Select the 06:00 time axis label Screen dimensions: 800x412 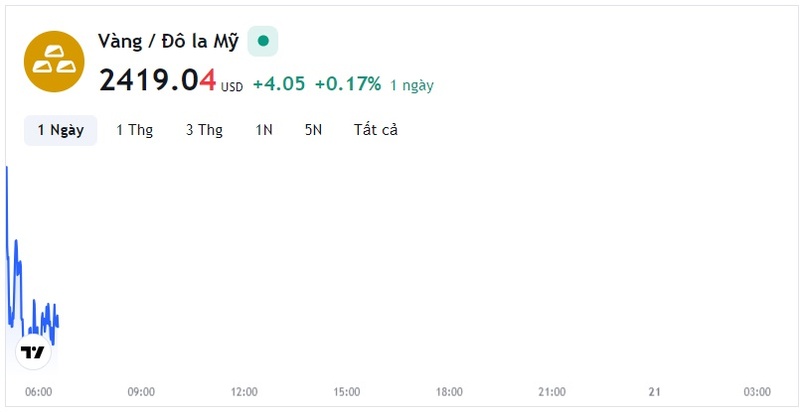39,392
